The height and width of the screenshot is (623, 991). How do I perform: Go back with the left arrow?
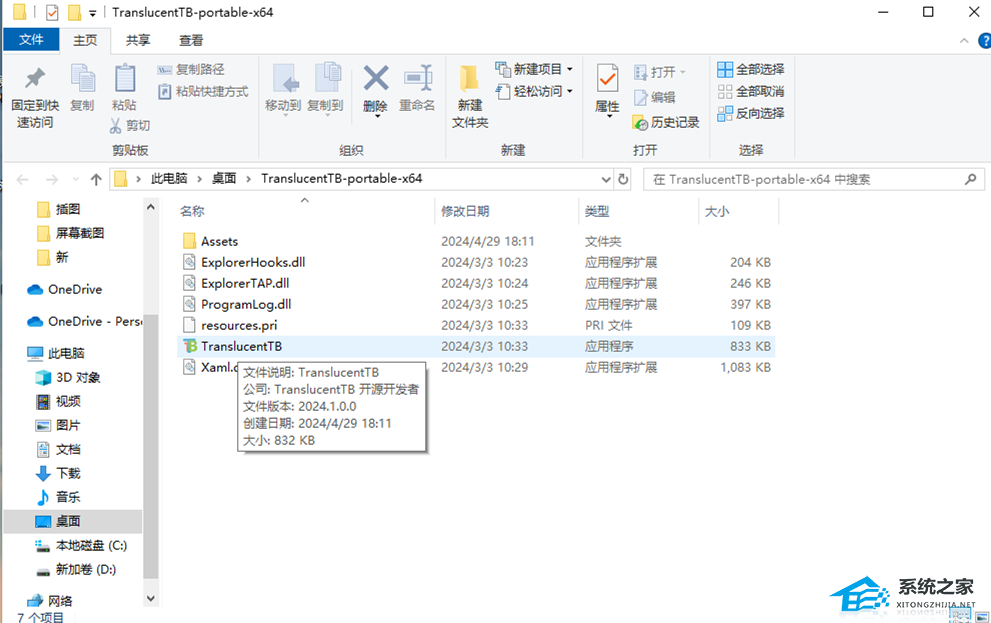tap(23, 180)
